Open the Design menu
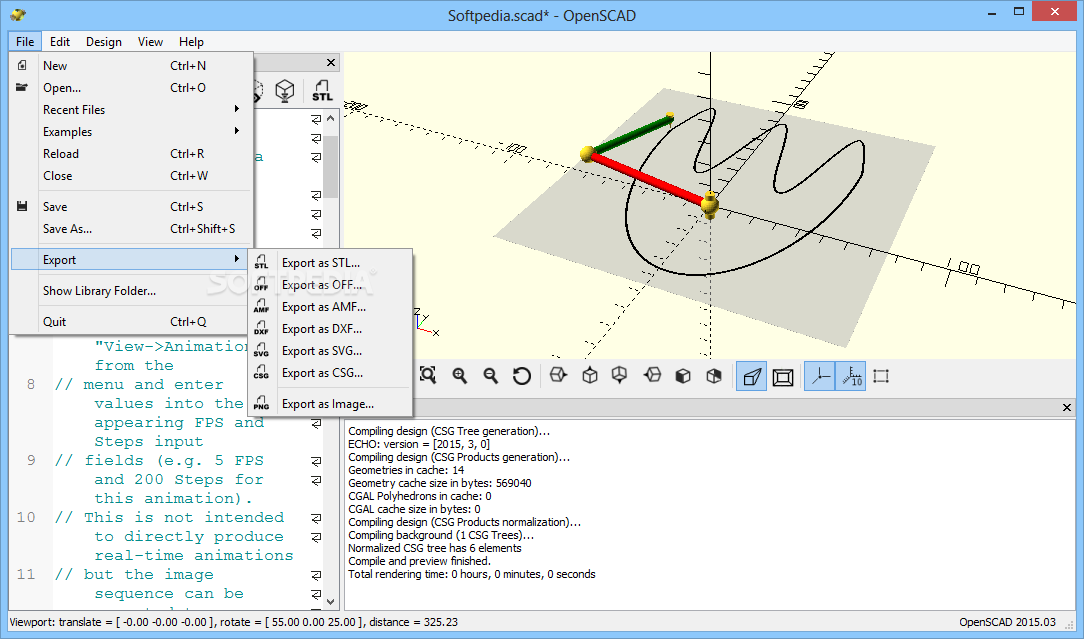1084x639 pixels. (x=104, y=41)
